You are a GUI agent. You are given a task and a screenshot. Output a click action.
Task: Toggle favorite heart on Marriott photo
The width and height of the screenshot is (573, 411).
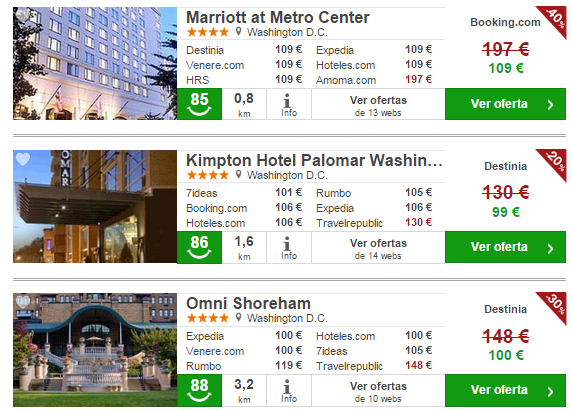(x=23, y=15)
